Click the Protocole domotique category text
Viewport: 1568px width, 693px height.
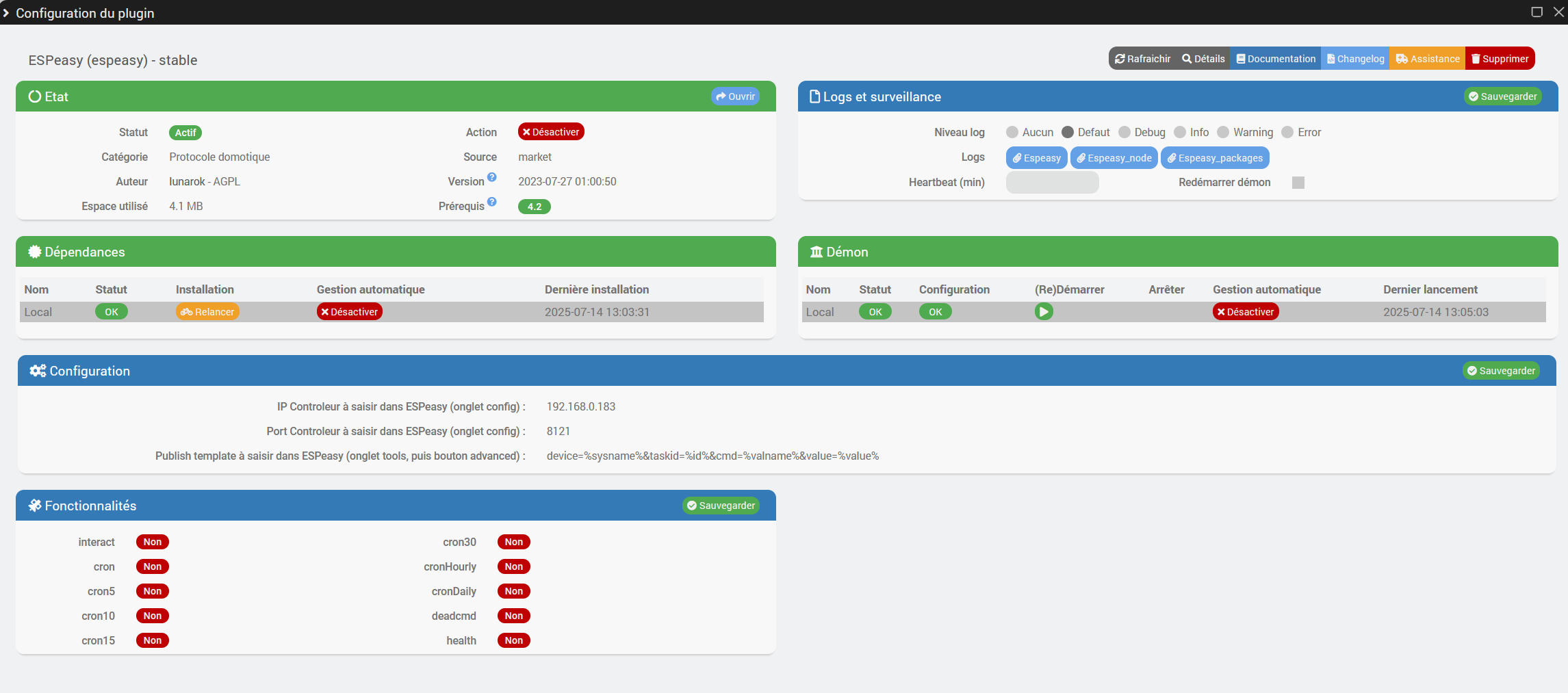point(220,157)
